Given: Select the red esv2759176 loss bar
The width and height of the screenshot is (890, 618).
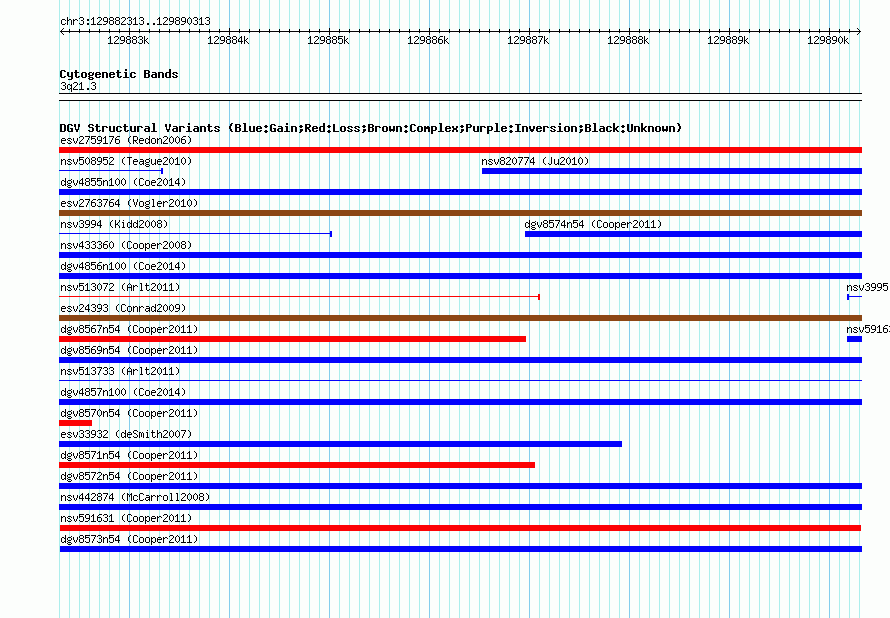Looking at the screenshot, I should [x=460, y=150].
